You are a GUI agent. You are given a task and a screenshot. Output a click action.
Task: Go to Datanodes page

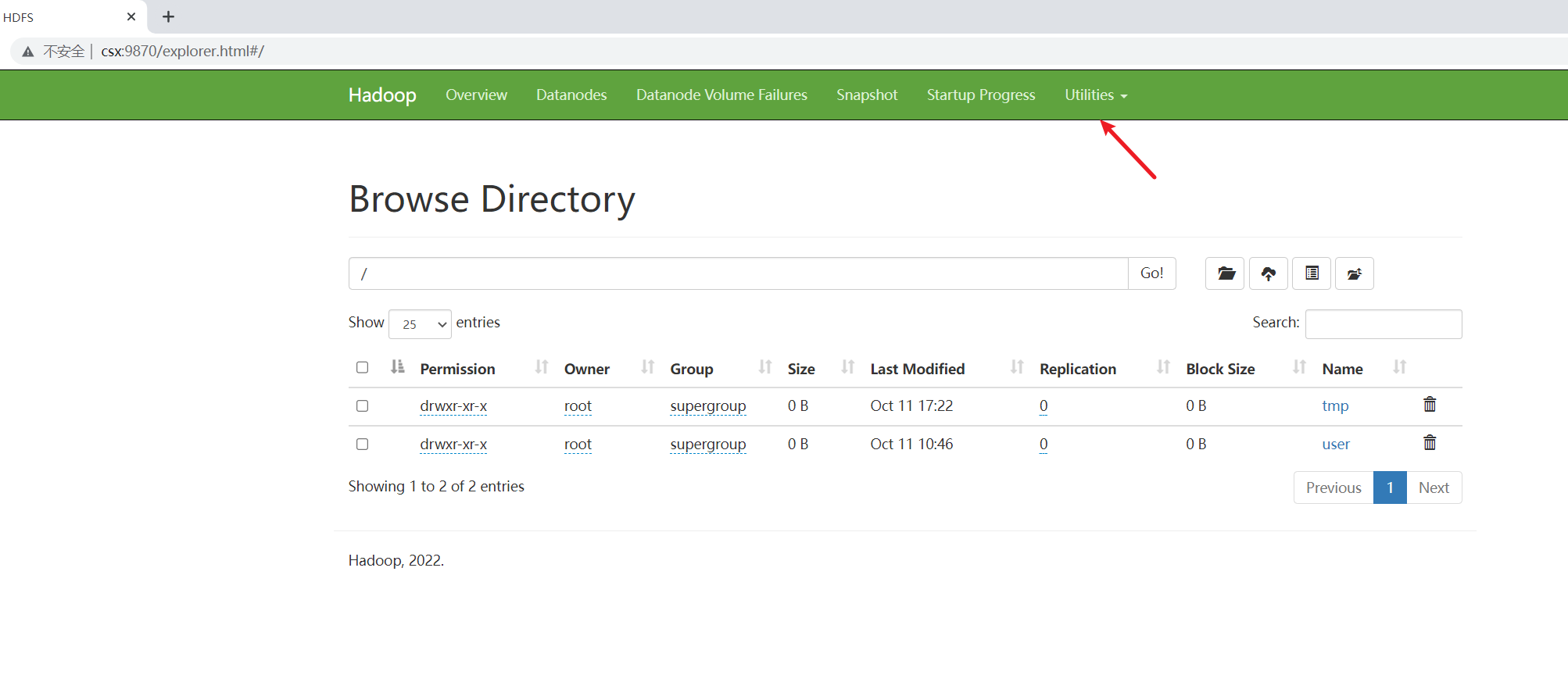click(571, 95)
